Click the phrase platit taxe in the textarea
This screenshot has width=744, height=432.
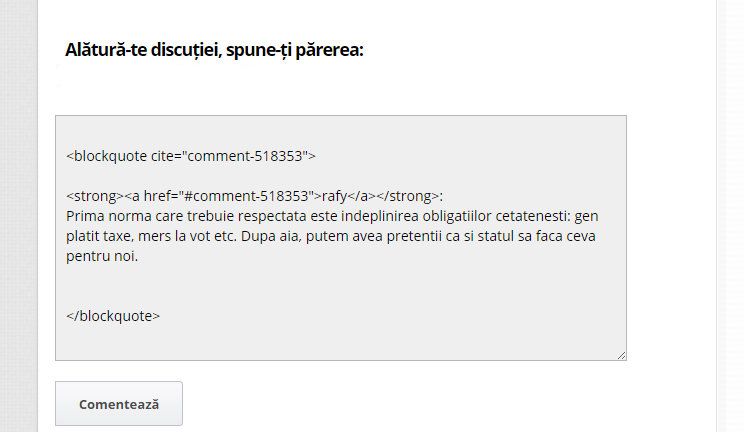[x=98, y=236]
